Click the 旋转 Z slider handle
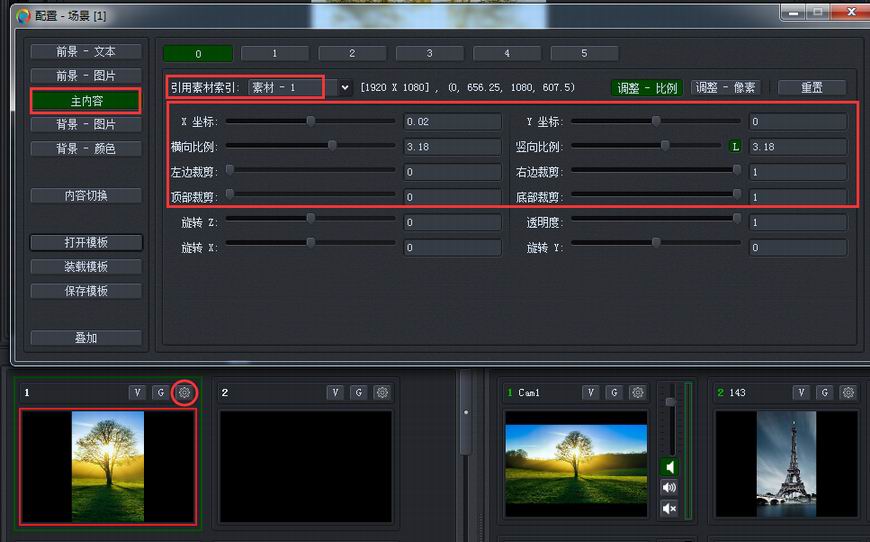Image resolution: width=870 pixels, height=542 pixels. (311, 219)
